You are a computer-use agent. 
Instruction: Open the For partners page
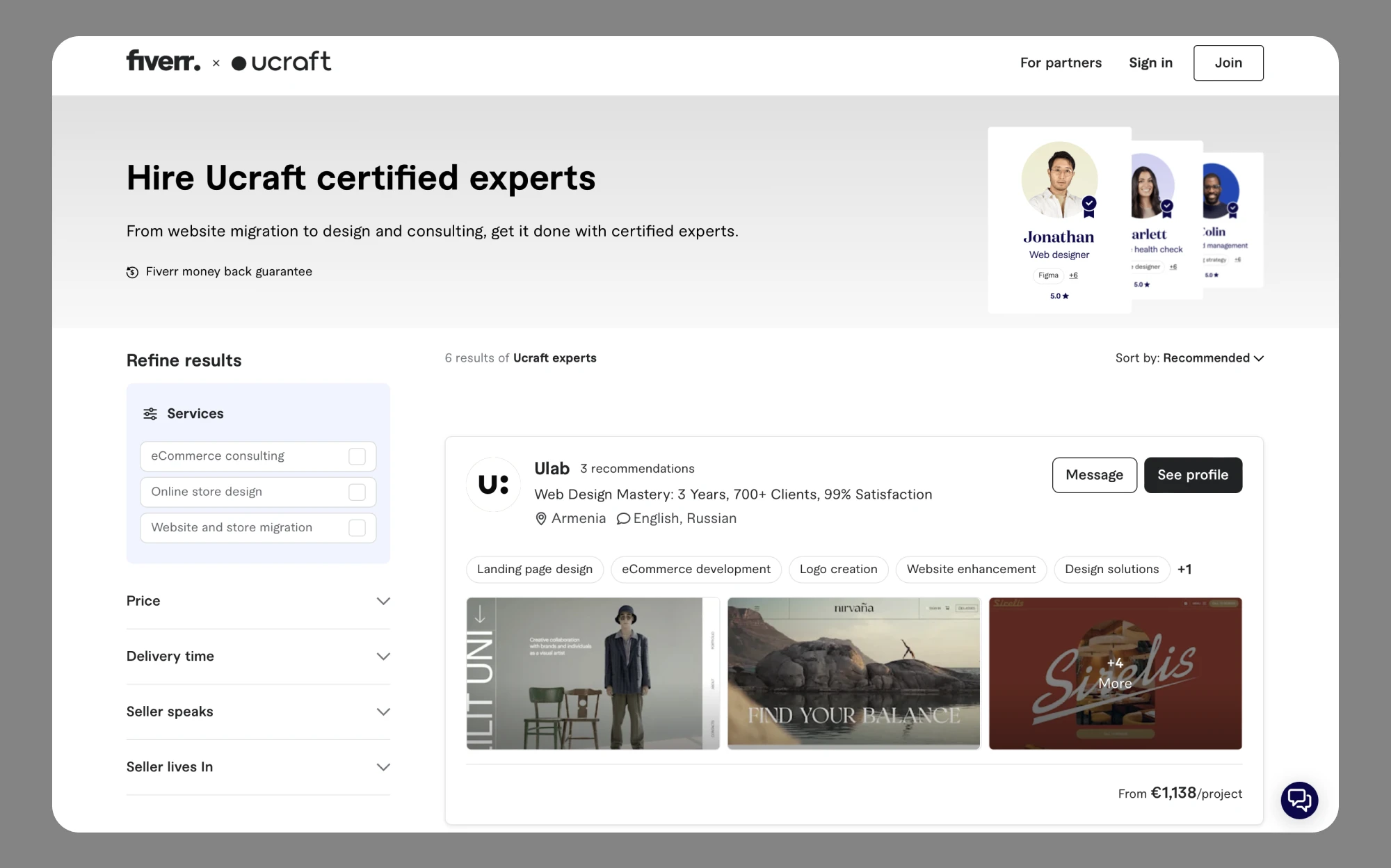pyautogui.click(x=1061, y=63)
